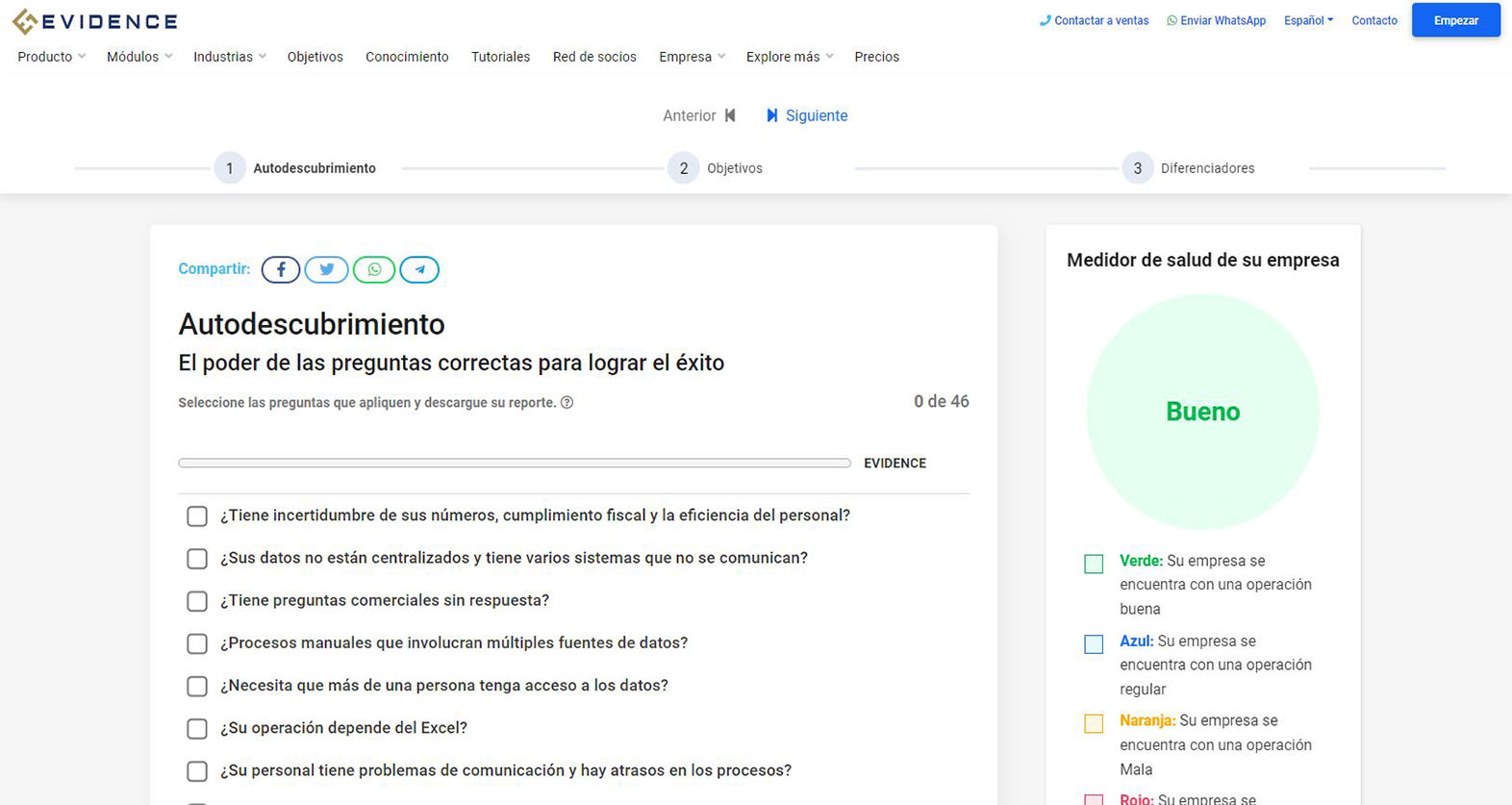Viewport: 1512px width, 805px height.
Task: Open the Objetivos nav item
Action: pyautogui.click(x=315, y=57)
